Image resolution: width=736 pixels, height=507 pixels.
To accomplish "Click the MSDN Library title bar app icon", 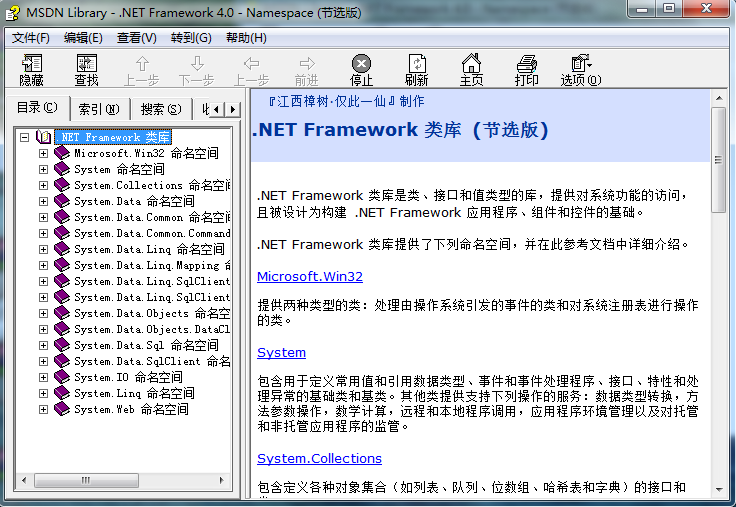I will point(13,12).
